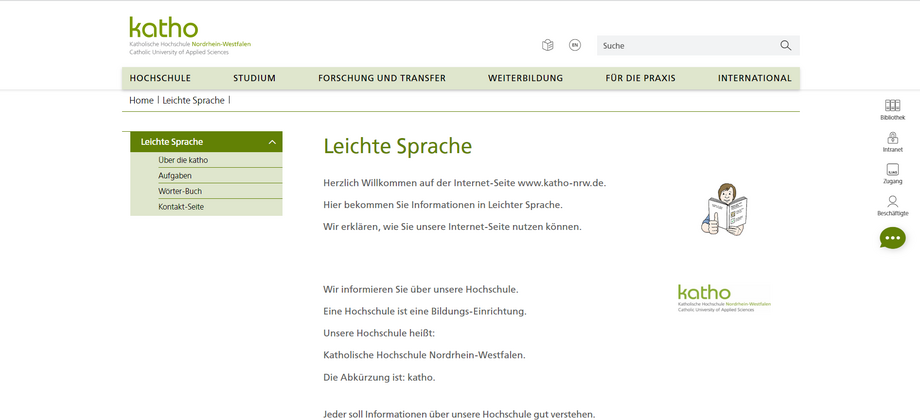Collapse the Leichte Sprache sidebar chevron
Image resolution: width=920 pixels, height=420 pixels.
[272, 142]
